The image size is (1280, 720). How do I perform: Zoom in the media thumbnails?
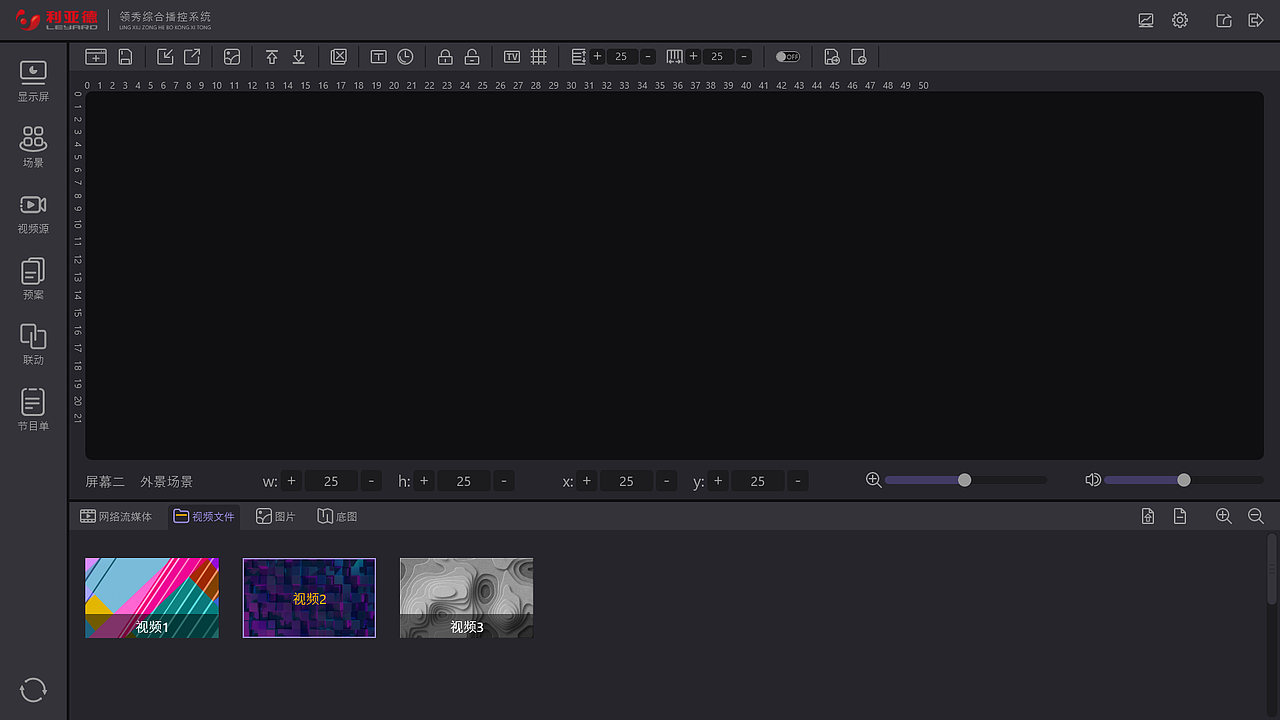(1223, 516)
